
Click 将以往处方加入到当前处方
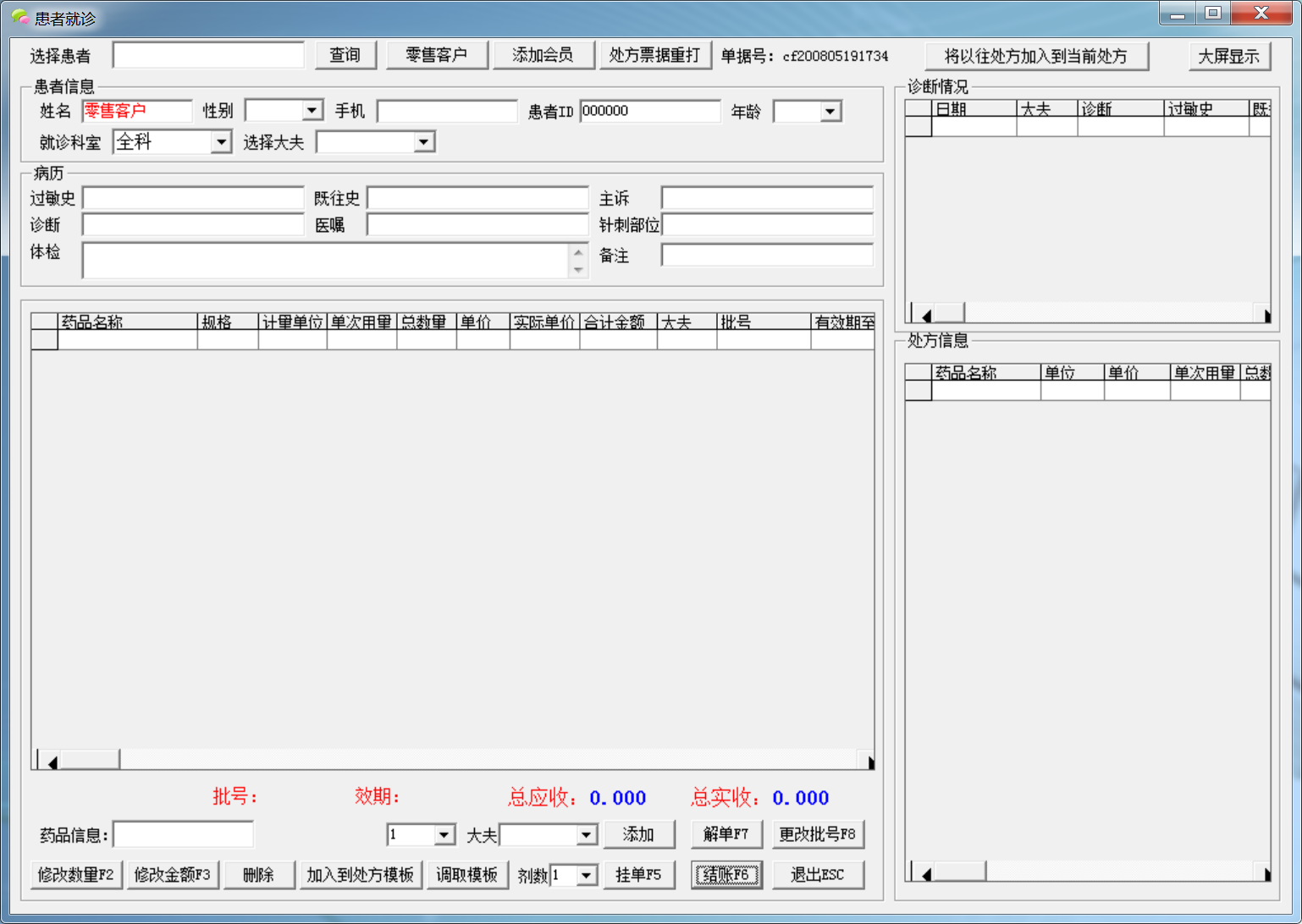coord(1037,54)
